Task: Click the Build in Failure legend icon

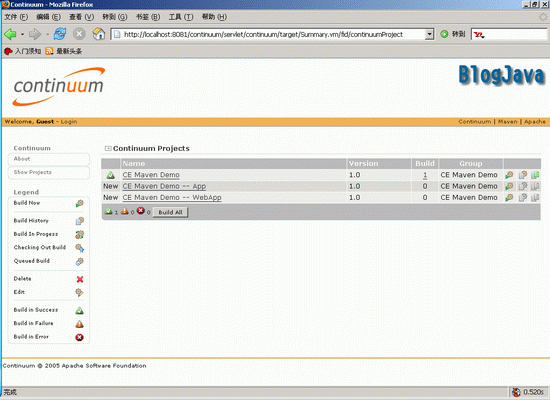Action: [x=80, y=324]
